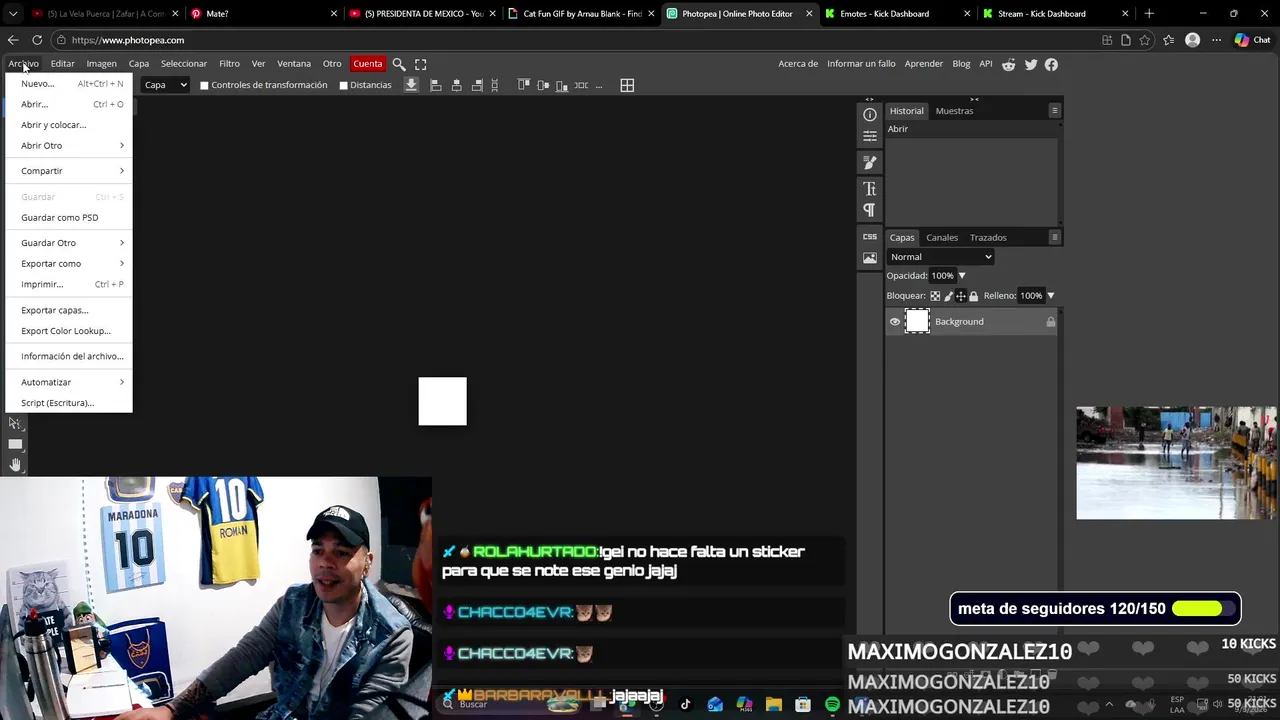Open the CSS panel icon

click(870, 237)
